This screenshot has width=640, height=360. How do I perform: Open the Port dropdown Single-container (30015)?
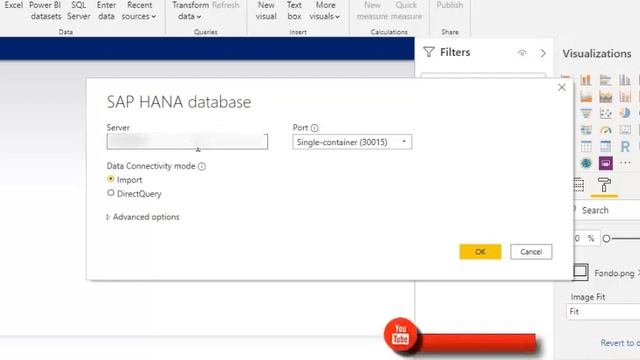(x=352, y=142)
